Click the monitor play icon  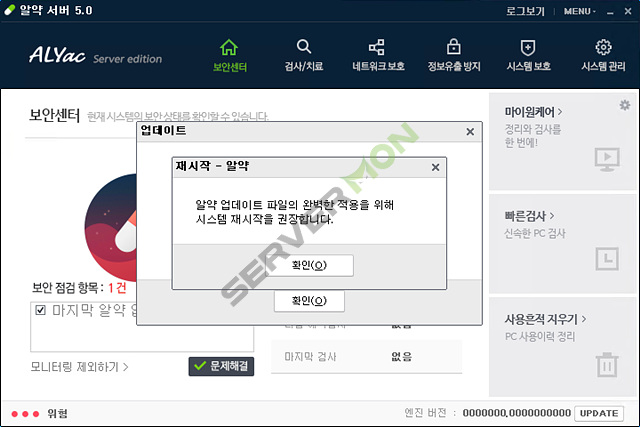click(607, 159)
